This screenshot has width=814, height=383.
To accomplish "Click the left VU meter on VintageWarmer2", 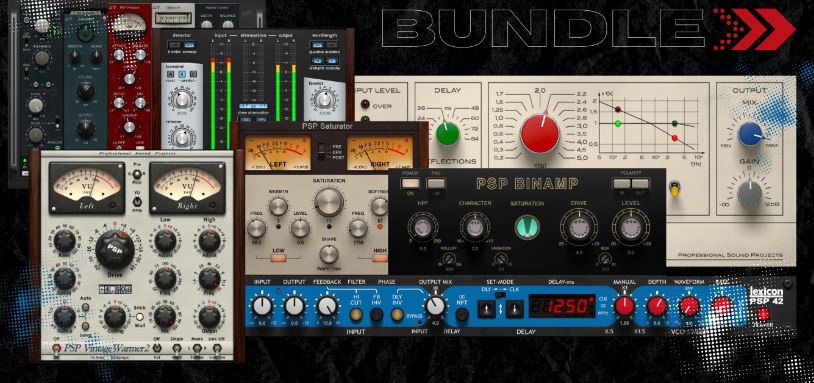I will [x=87, y=188].
